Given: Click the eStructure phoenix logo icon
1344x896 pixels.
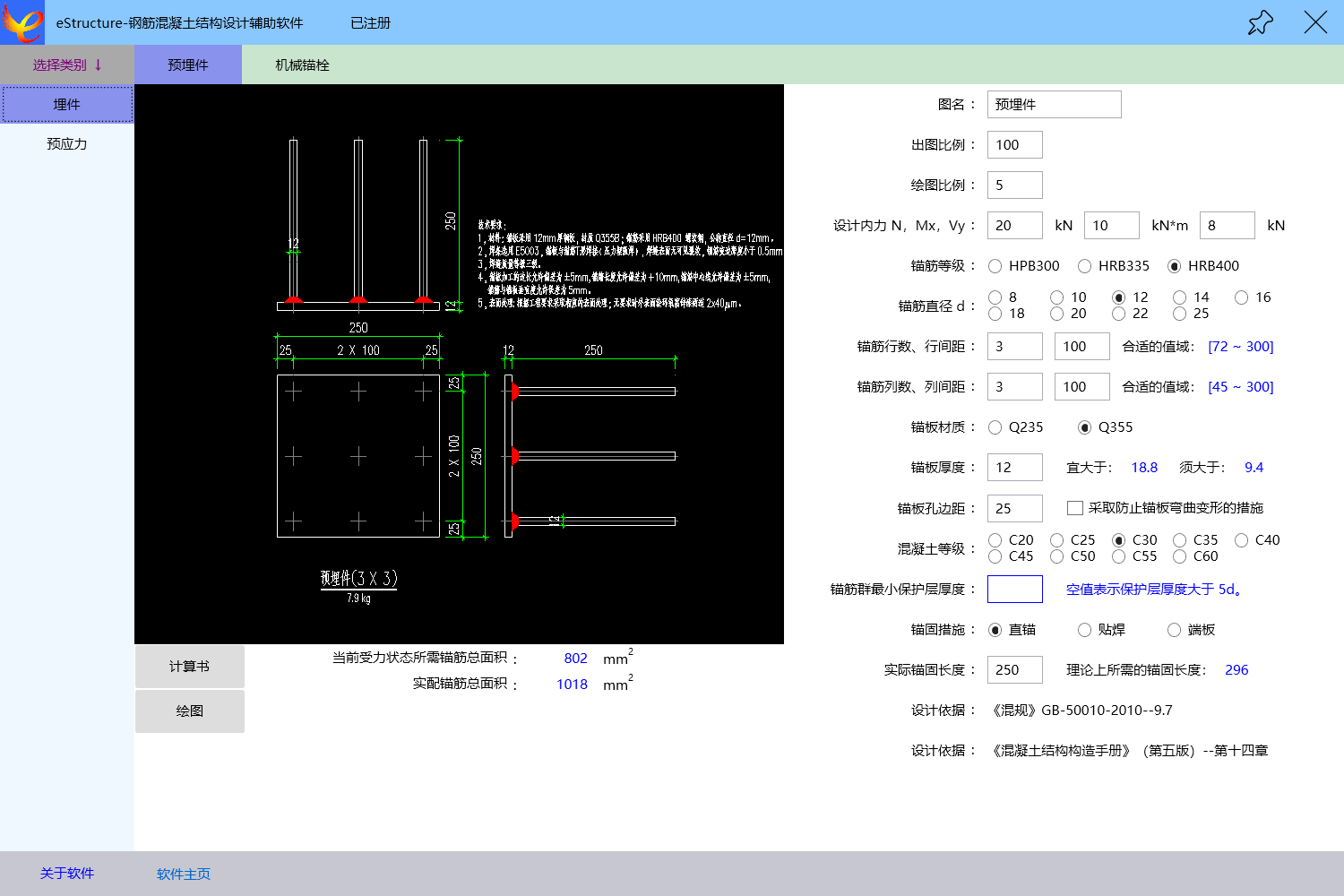Looking at the screenshot, I should (22, 22).
